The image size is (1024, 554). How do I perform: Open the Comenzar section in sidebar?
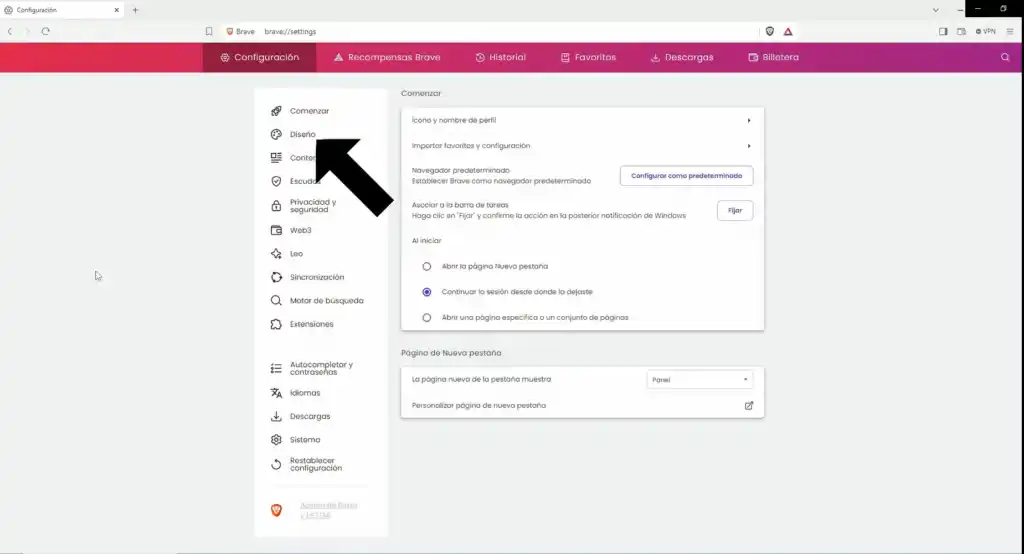coord(309,111)
